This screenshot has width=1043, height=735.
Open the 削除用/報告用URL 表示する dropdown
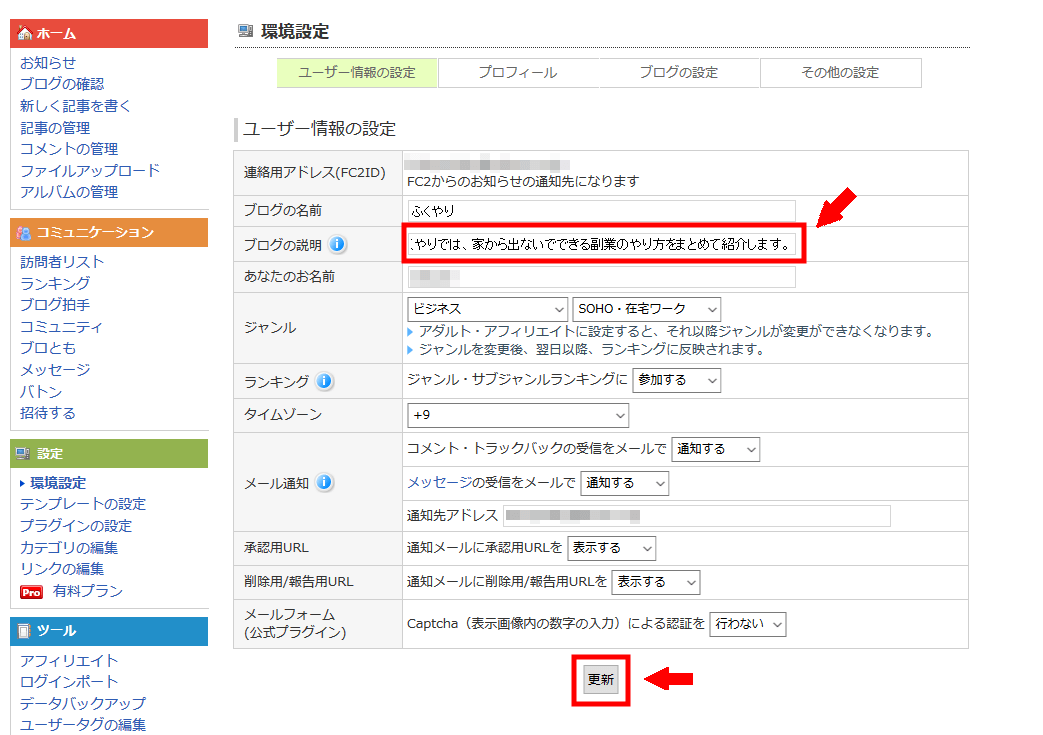pyautogui.click(x=656, y=582)
